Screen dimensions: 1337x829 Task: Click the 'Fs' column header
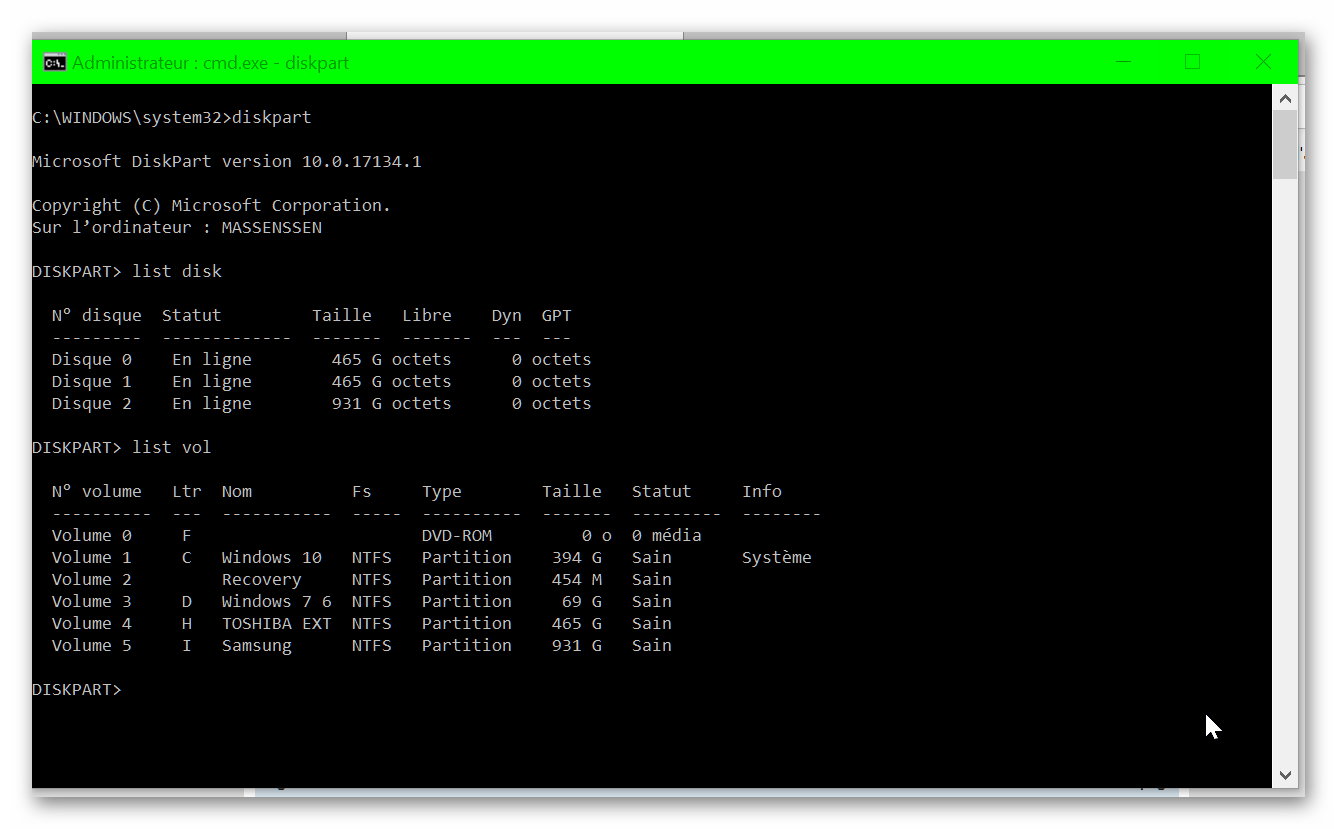click(x=362, y=492)
